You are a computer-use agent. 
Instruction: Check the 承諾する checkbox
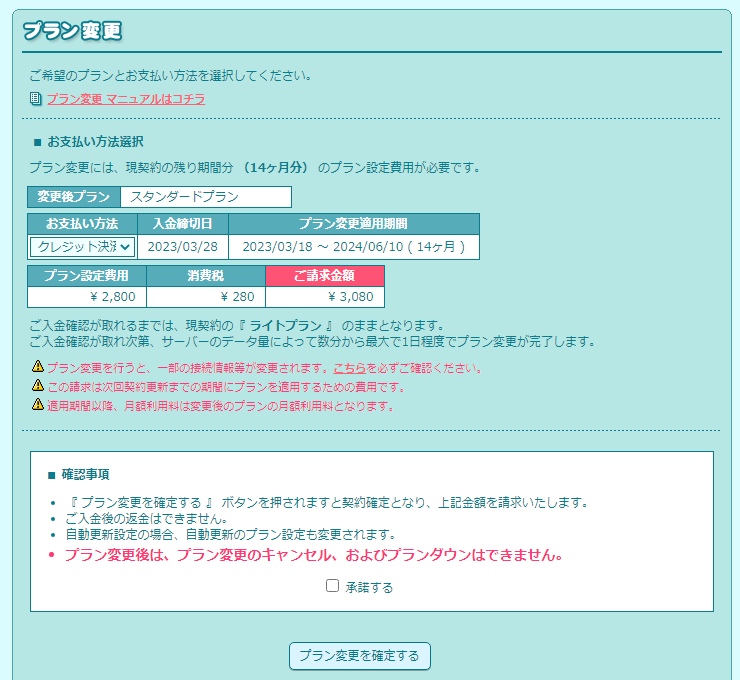(x=333, y=586)
